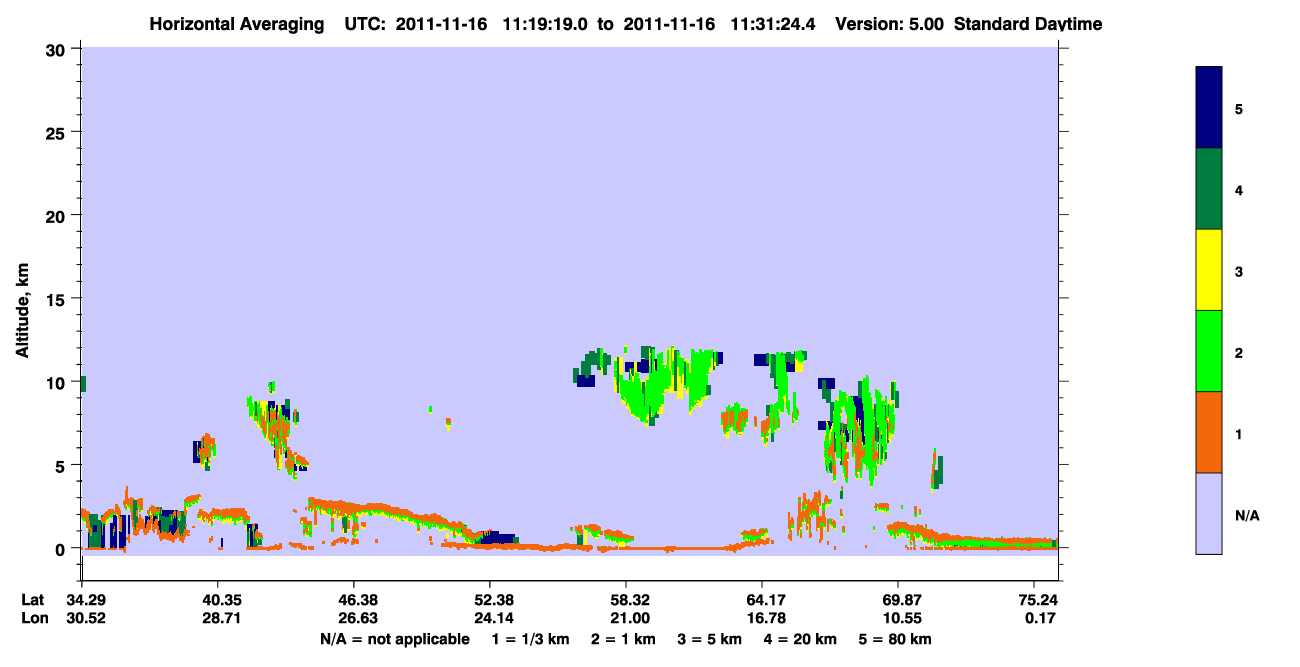Click the latitude value '64.17'
Viewport: 1300px width, 667px height.
762,600
